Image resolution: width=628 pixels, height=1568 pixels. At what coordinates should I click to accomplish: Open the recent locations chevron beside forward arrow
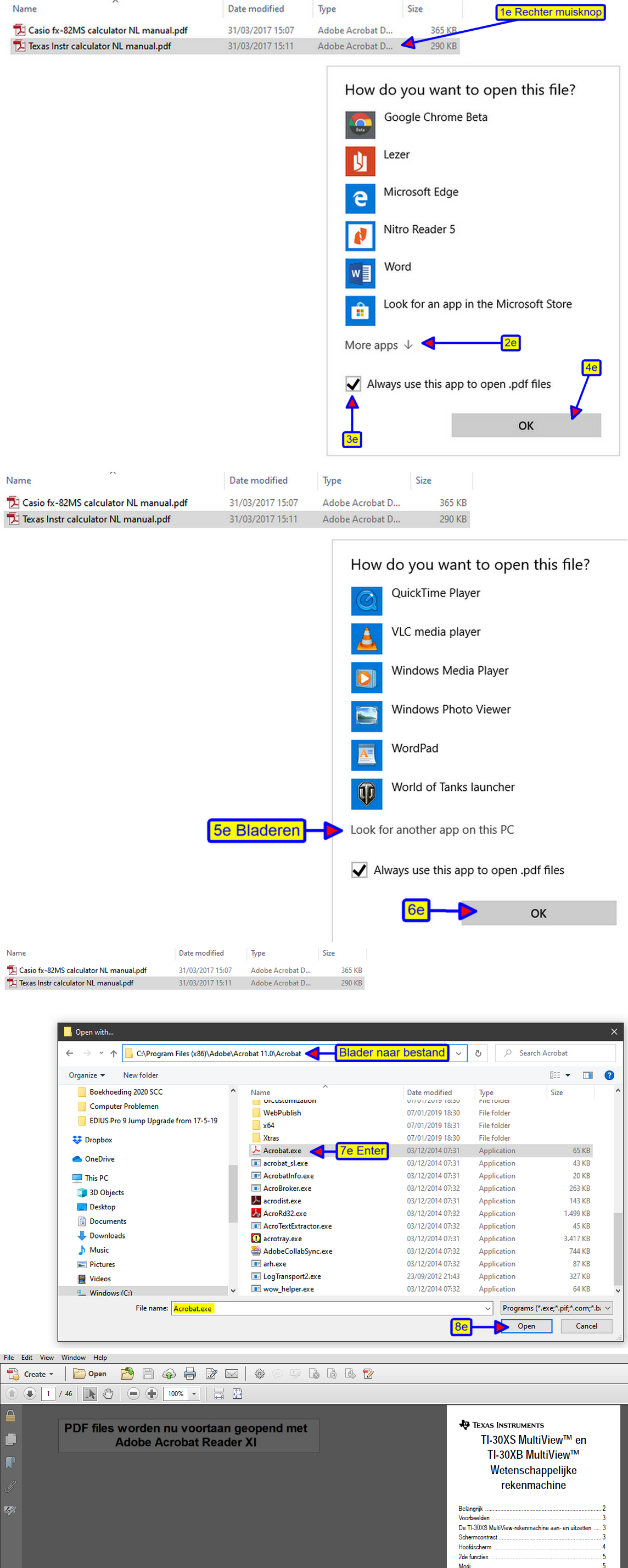pos(101,1053)
